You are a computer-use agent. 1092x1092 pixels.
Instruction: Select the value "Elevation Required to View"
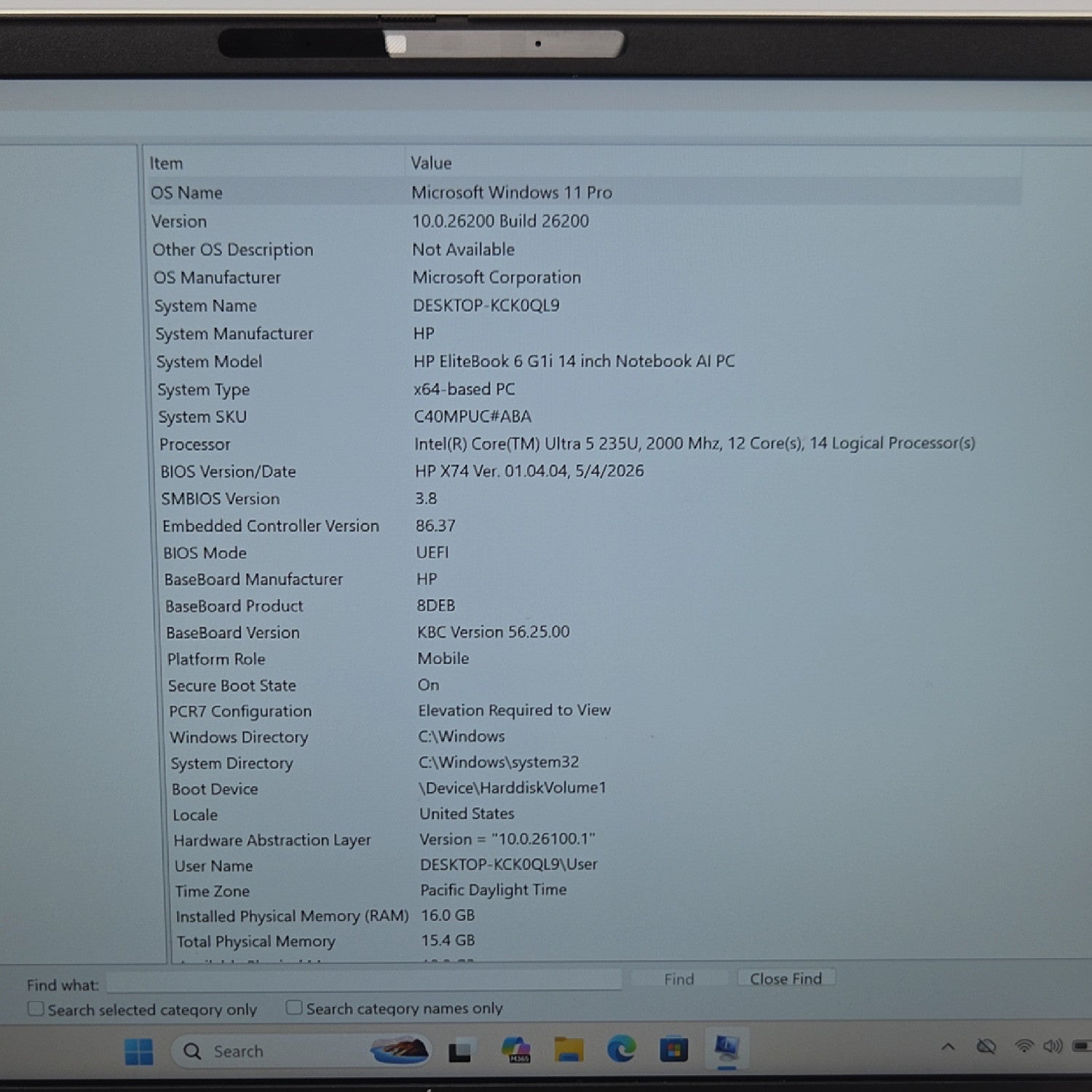[x=515, y=711]
